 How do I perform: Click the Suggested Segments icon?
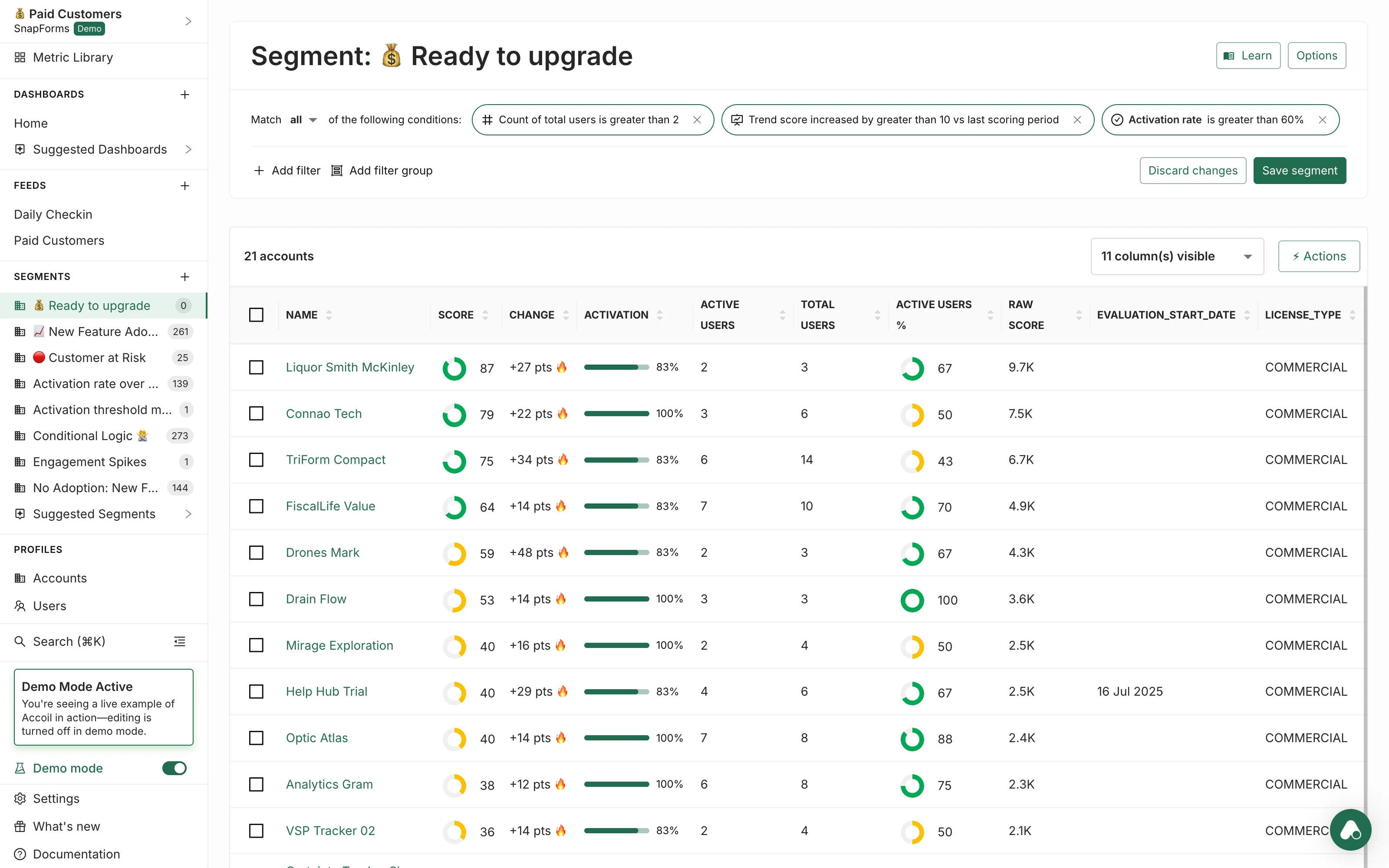click(x=20, y=514)
